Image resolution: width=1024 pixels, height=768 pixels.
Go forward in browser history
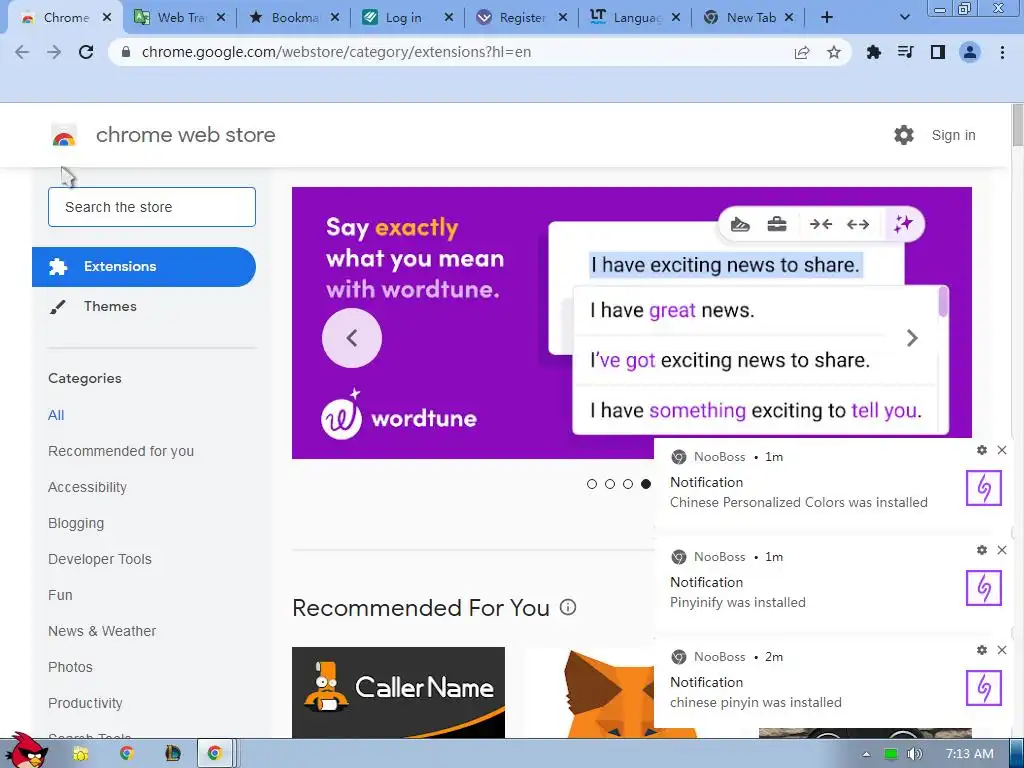(x=54, y=52)
